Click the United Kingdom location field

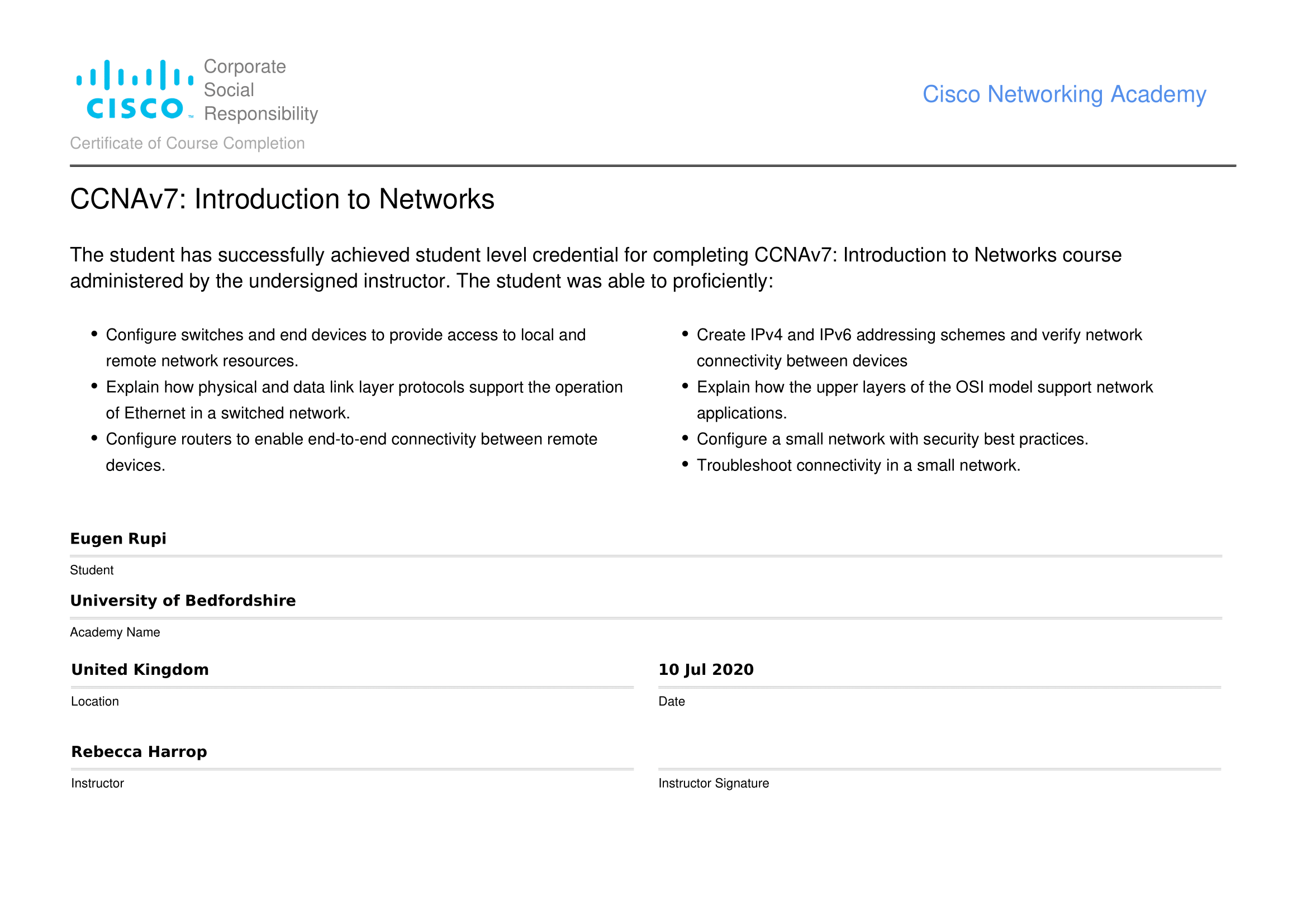tap(140, 669)
